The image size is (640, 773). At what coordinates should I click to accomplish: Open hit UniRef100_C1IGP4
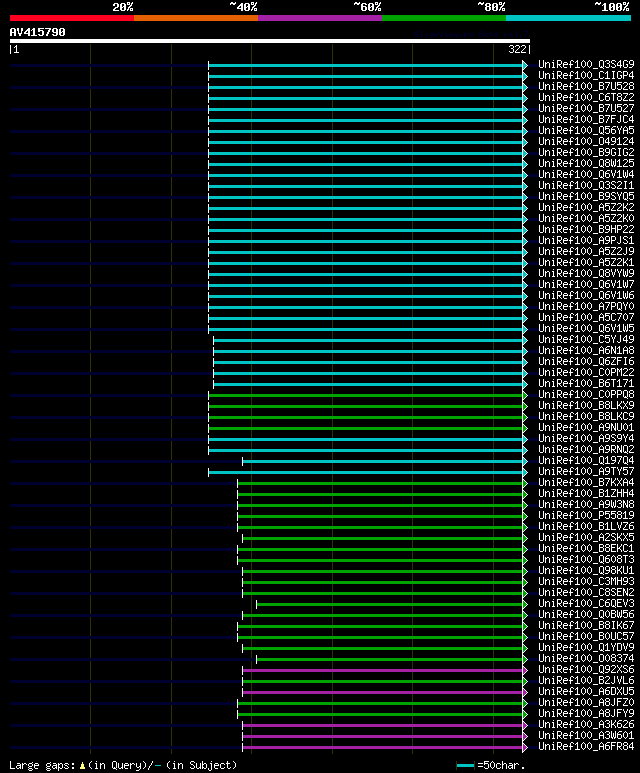tap(586, 75)
